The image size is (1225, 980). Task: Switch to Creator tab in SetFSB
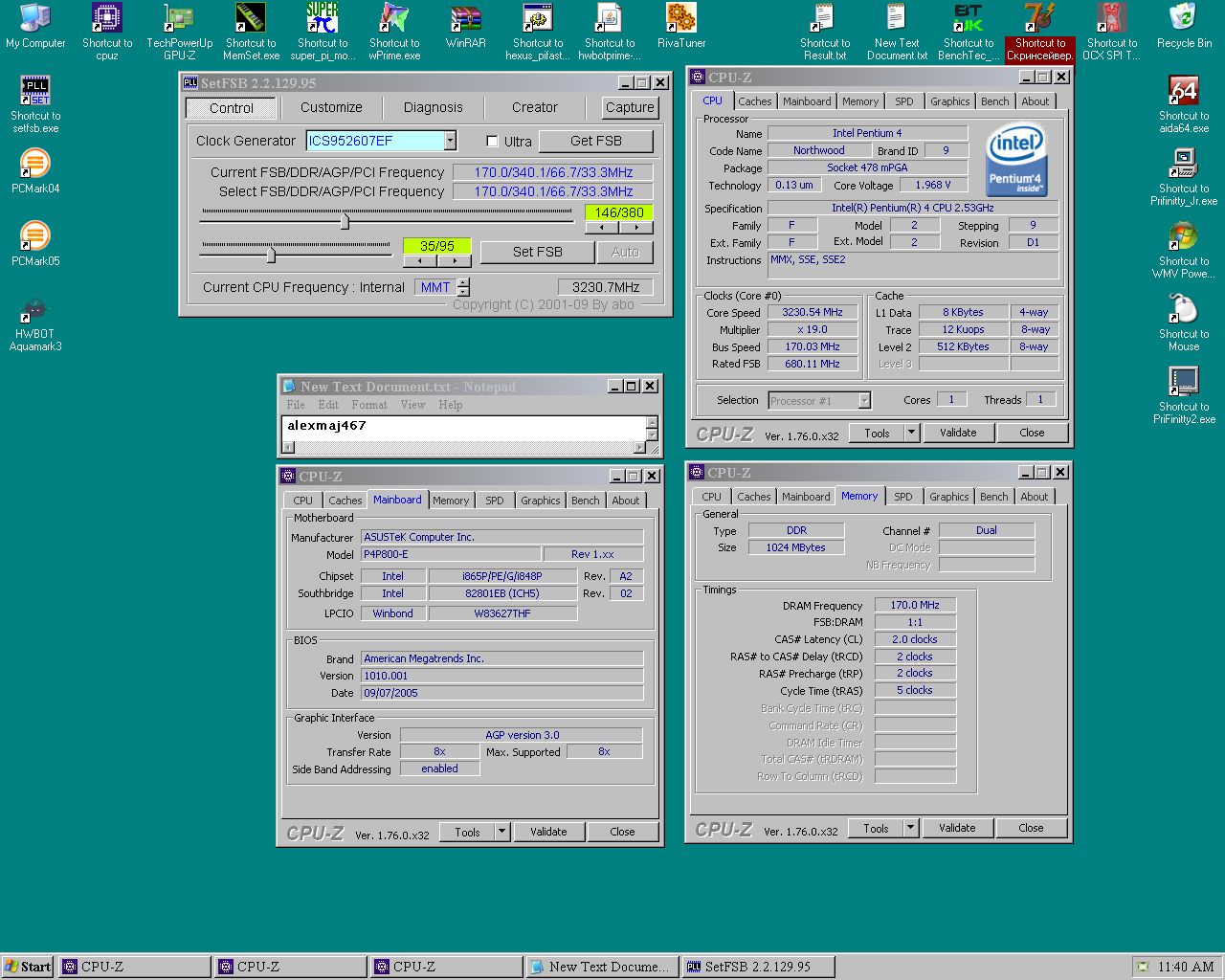click(x=534, y=107)
